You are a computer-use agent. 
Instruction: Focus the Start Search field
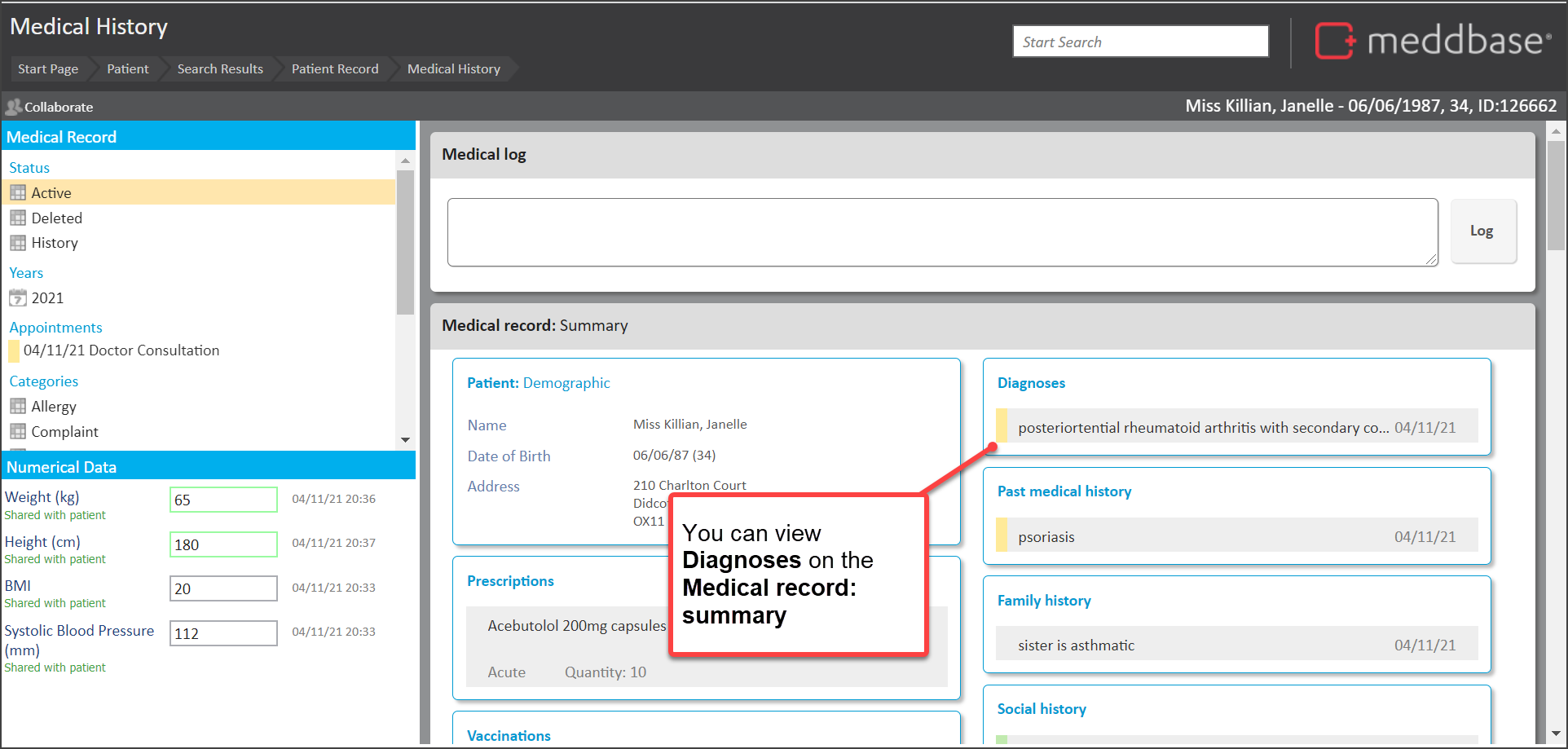[1139, 42]
